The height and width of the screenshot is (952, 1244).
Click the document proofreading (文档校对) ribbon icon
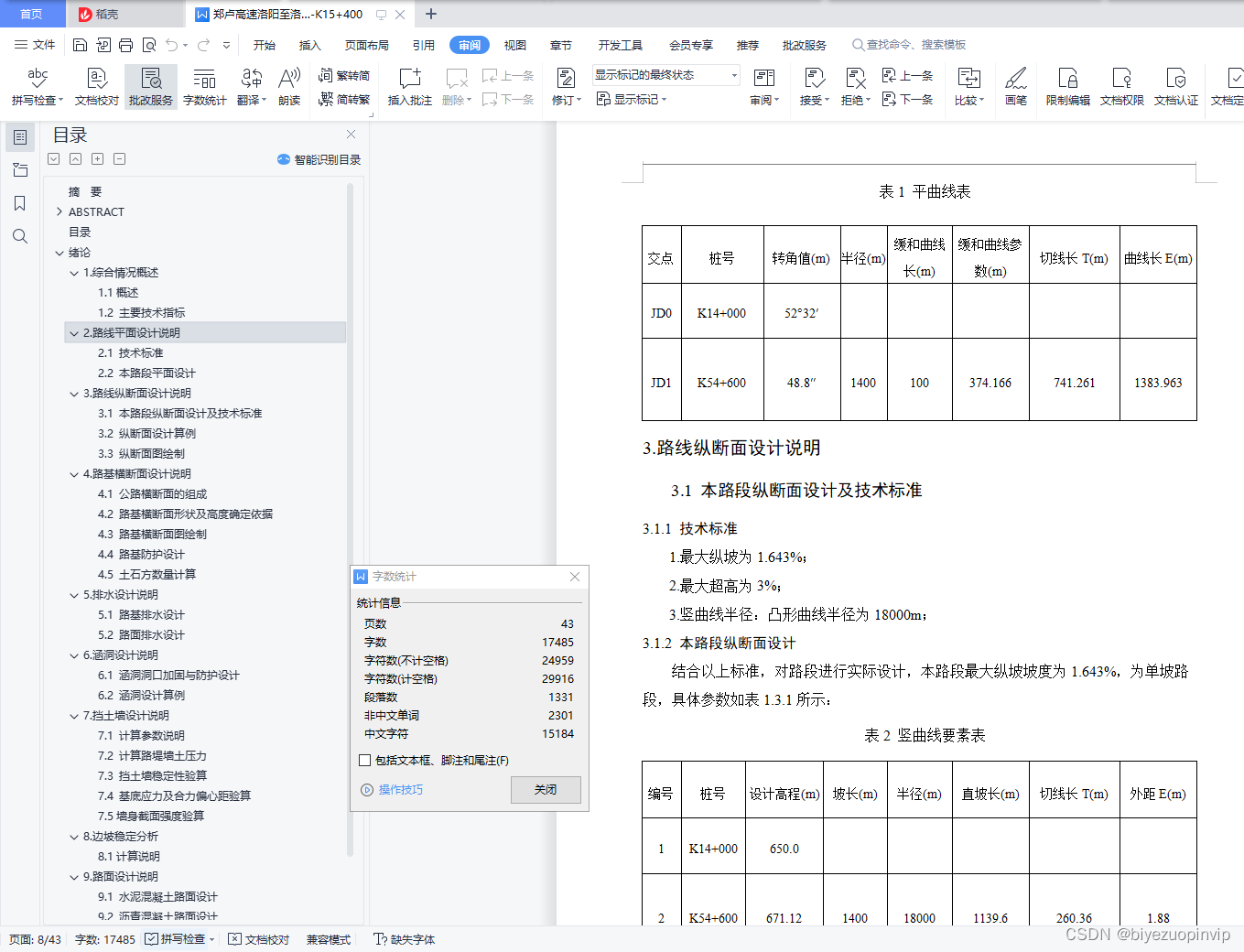(97, 87)
